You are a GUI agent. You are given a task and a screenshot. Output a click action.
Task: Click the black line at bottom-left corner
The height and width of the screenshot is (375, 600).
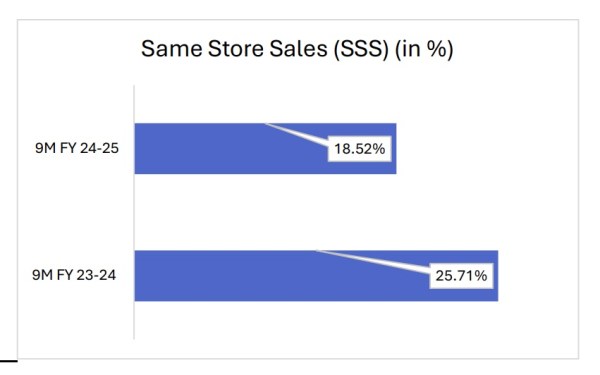click(8, 360)
